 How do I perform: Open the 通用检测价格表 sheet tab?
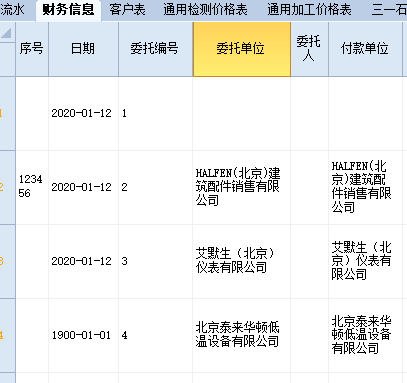coord(205,10)
